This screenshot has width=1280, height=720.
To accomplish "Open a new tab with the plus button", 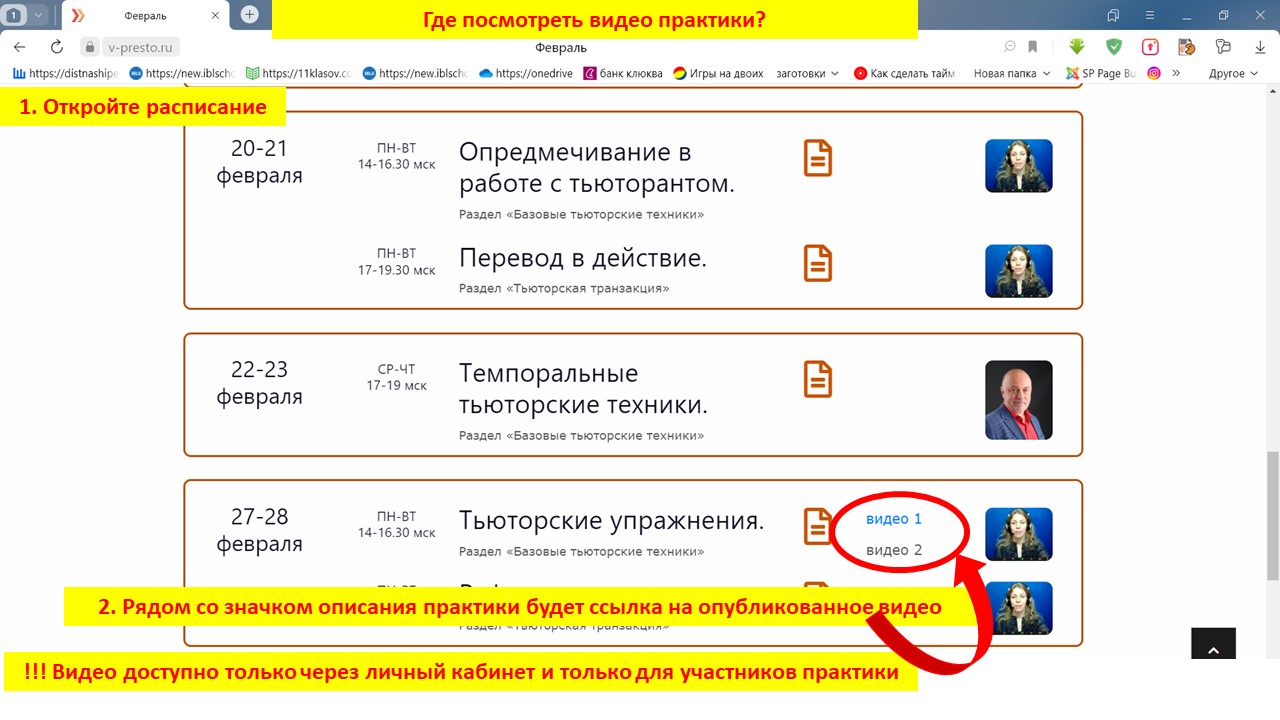I will pyautogui.click(x=250, y=14).
